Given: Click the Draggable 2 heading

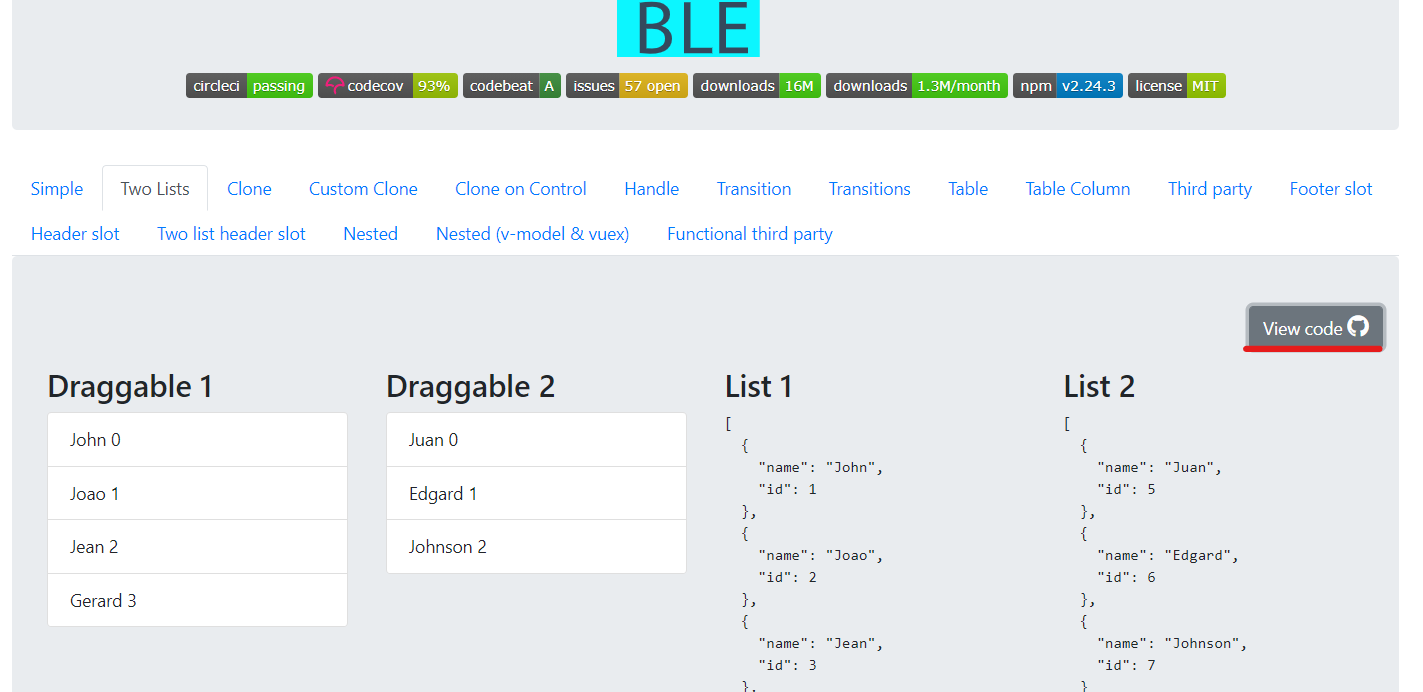Looking at the screenshot, I should coord(470,386).
